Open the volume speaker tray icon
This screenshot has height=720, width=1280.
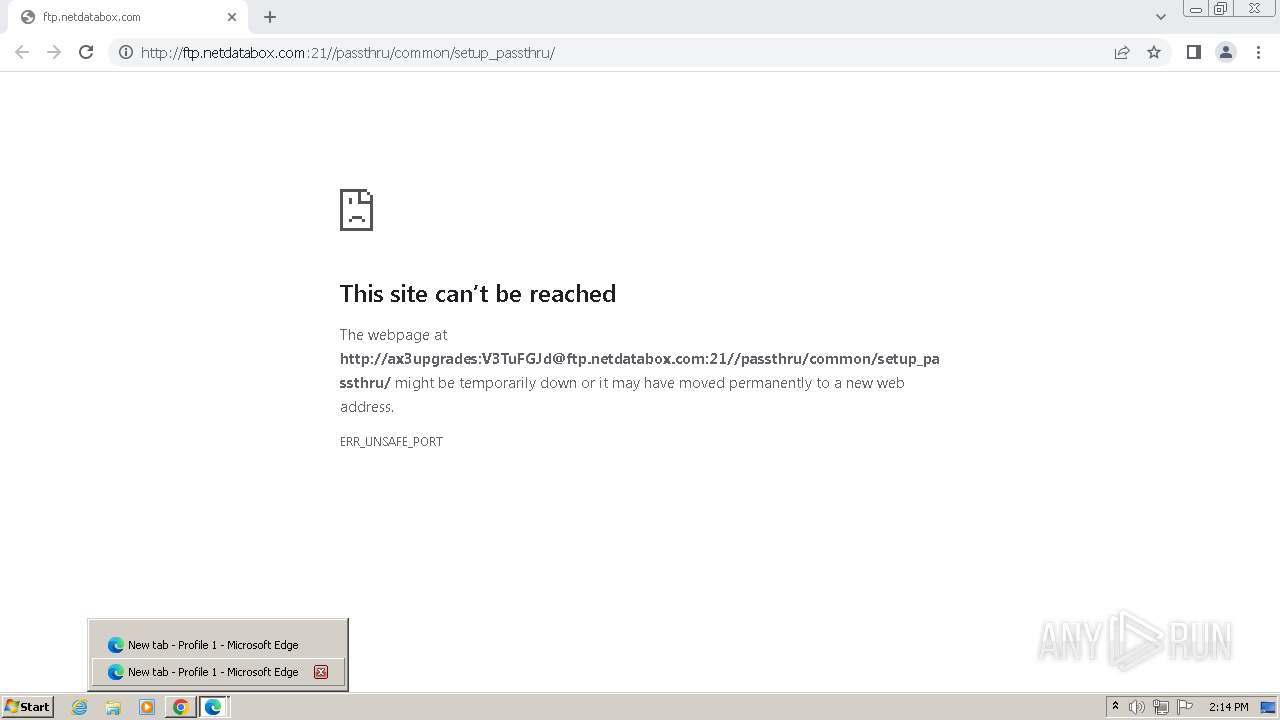[x=1137, y=707]
